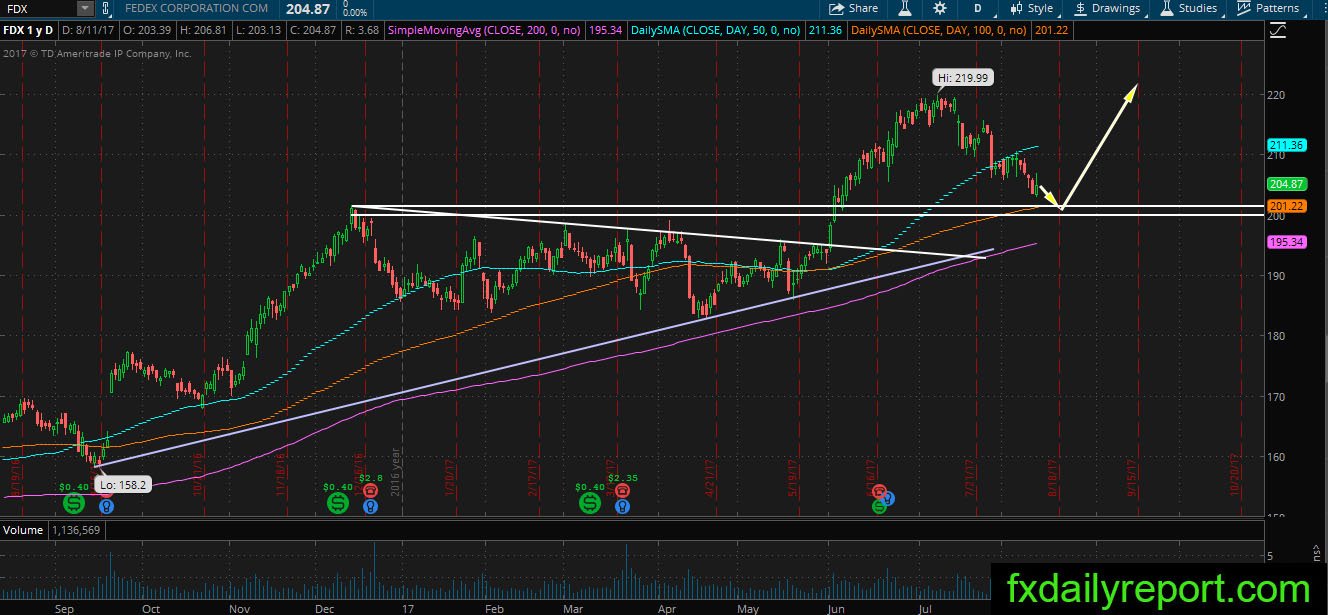The image size is (1328, 615).
Task: Click the blue lightbulb icon in June
Action: [x=888, y=498]
